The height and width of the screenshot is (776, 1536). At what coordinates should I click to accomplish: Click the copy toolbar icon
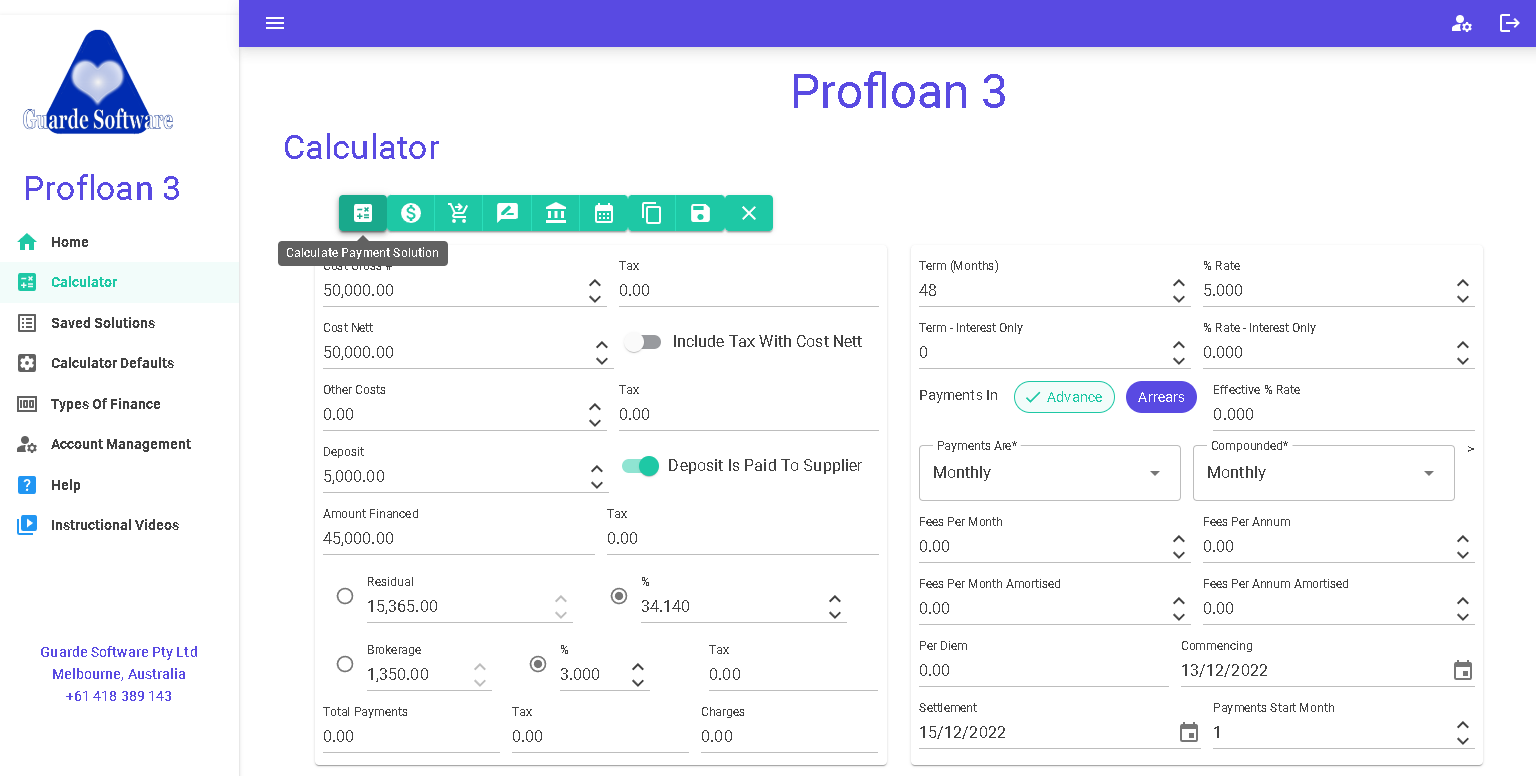coord(652,213)
